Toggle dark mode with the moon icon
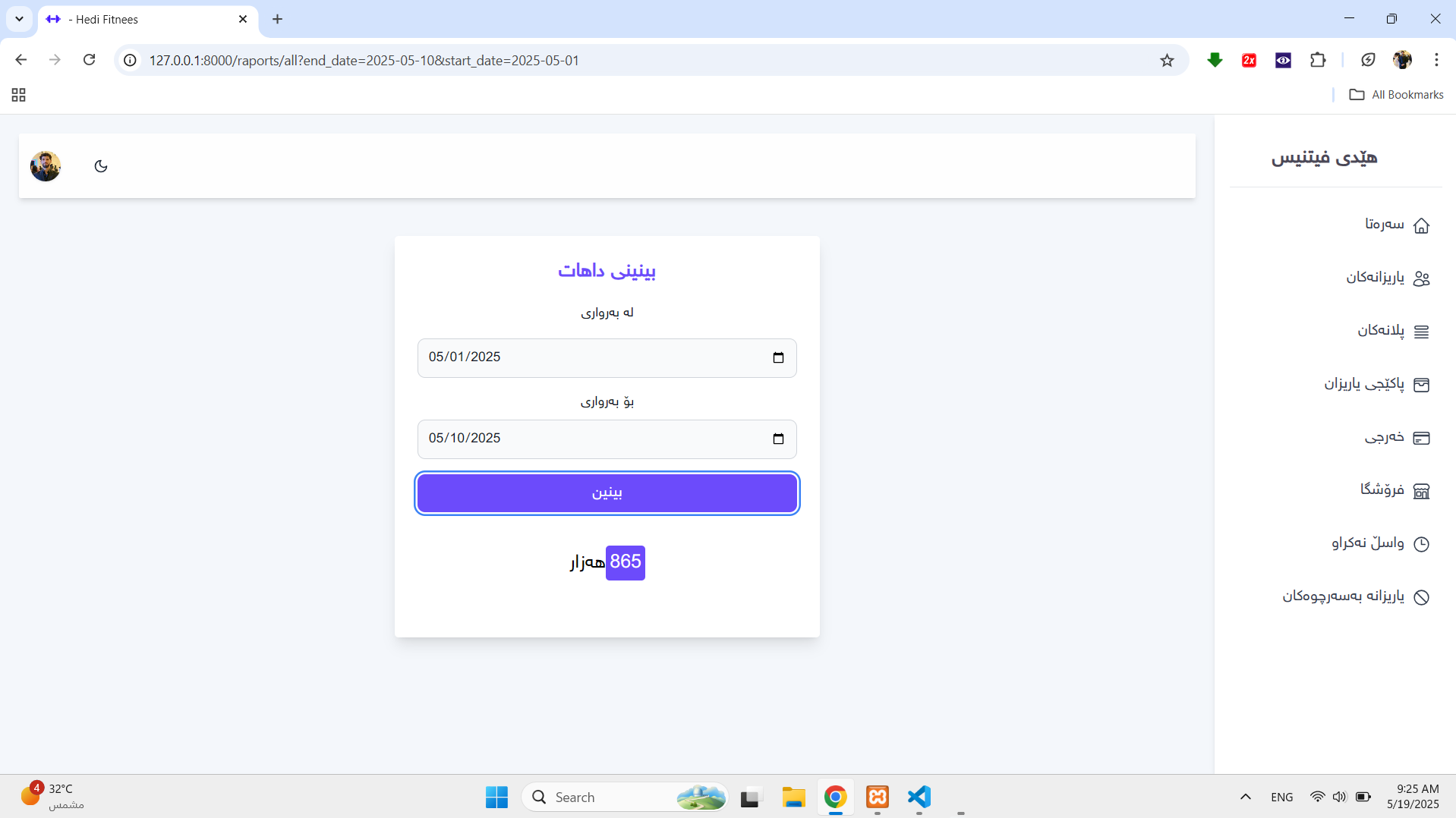 click(x=101, y=166)
